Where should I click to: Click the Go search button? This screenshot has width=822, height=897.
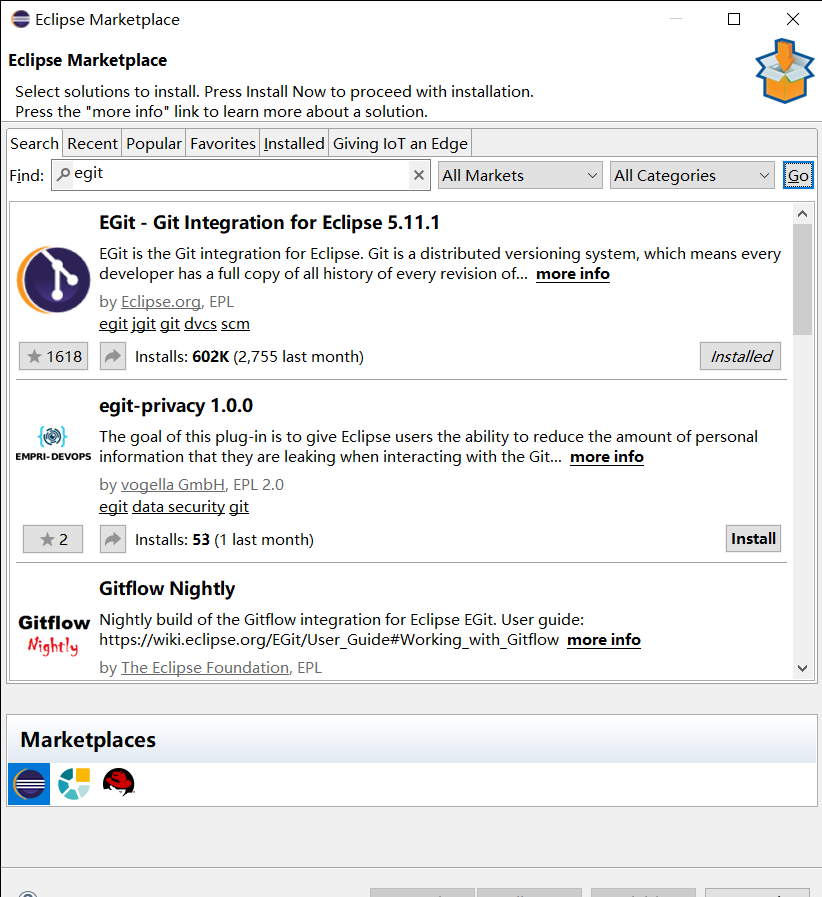point(798,175)
